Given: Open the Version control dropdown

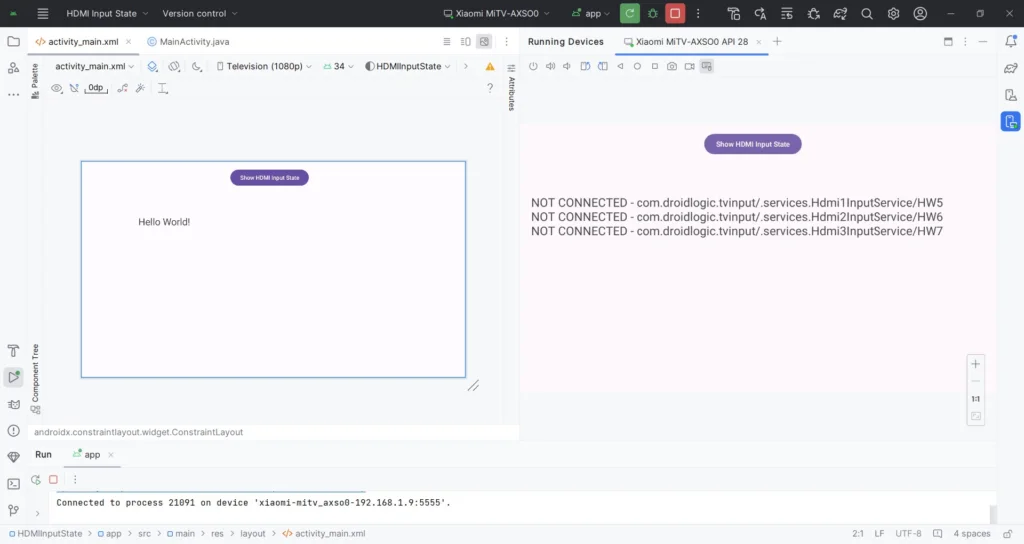Looking at the screenshot, I should pyautogui.click(x=200, y=13).
